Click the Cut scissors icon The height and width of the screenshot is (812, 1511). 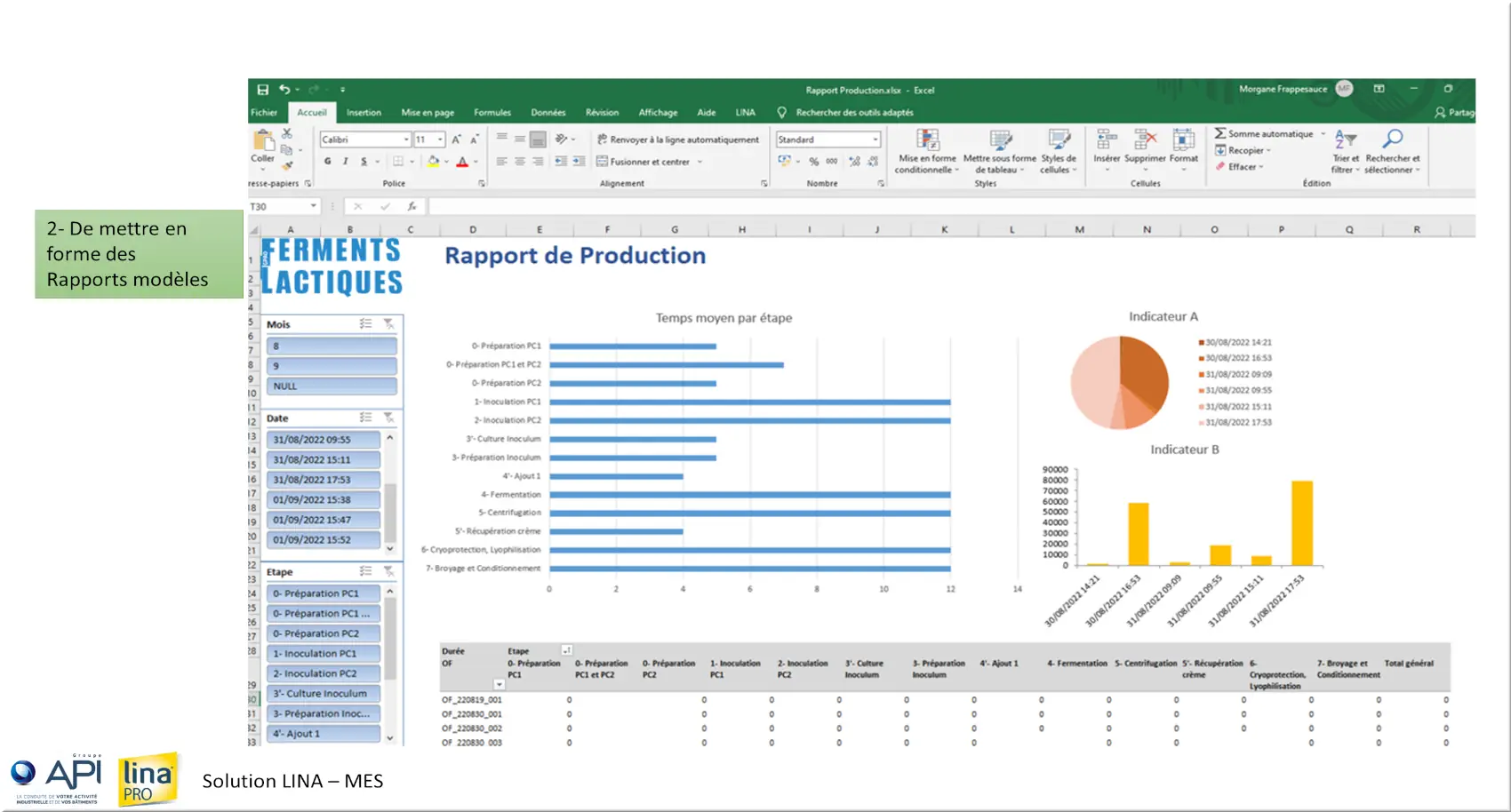tap(287, 133)
